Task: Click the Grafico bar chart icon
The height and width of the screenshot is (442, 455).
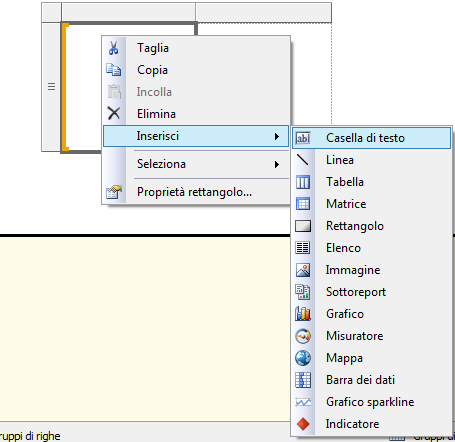Action: [x=303, y=314]
